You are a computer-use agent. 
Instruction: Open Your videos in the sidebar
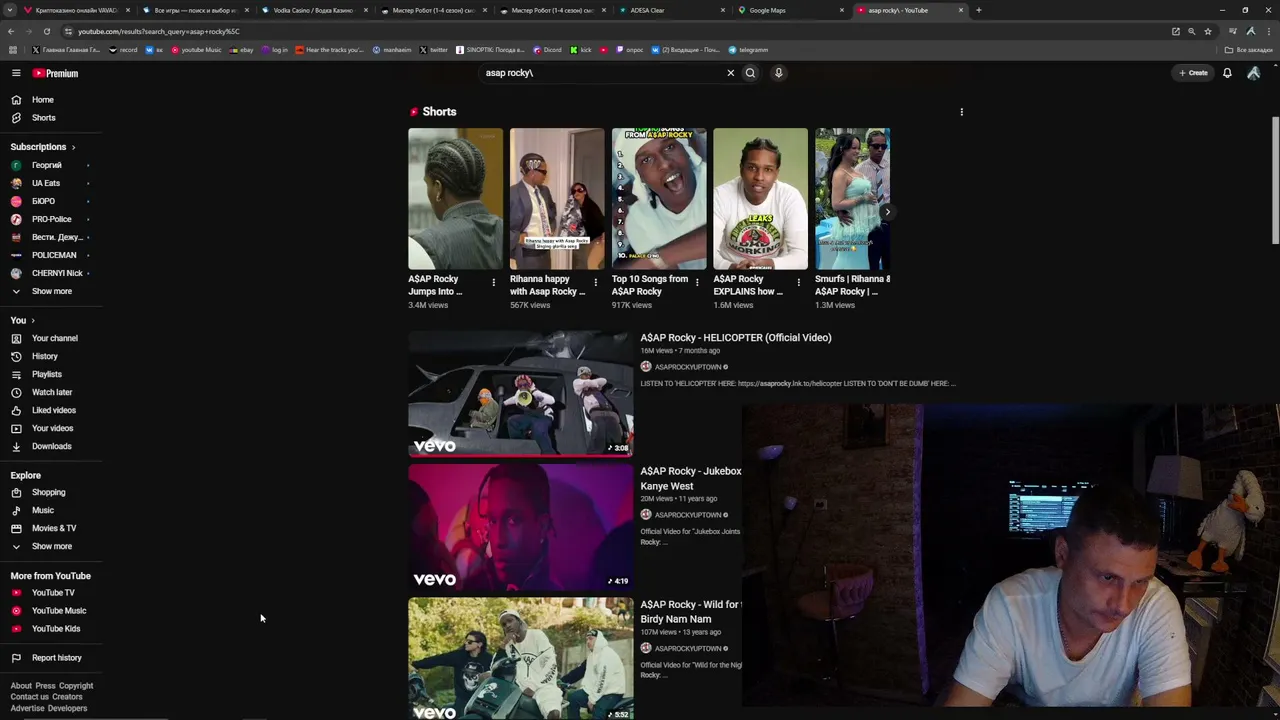click(52, 428)
